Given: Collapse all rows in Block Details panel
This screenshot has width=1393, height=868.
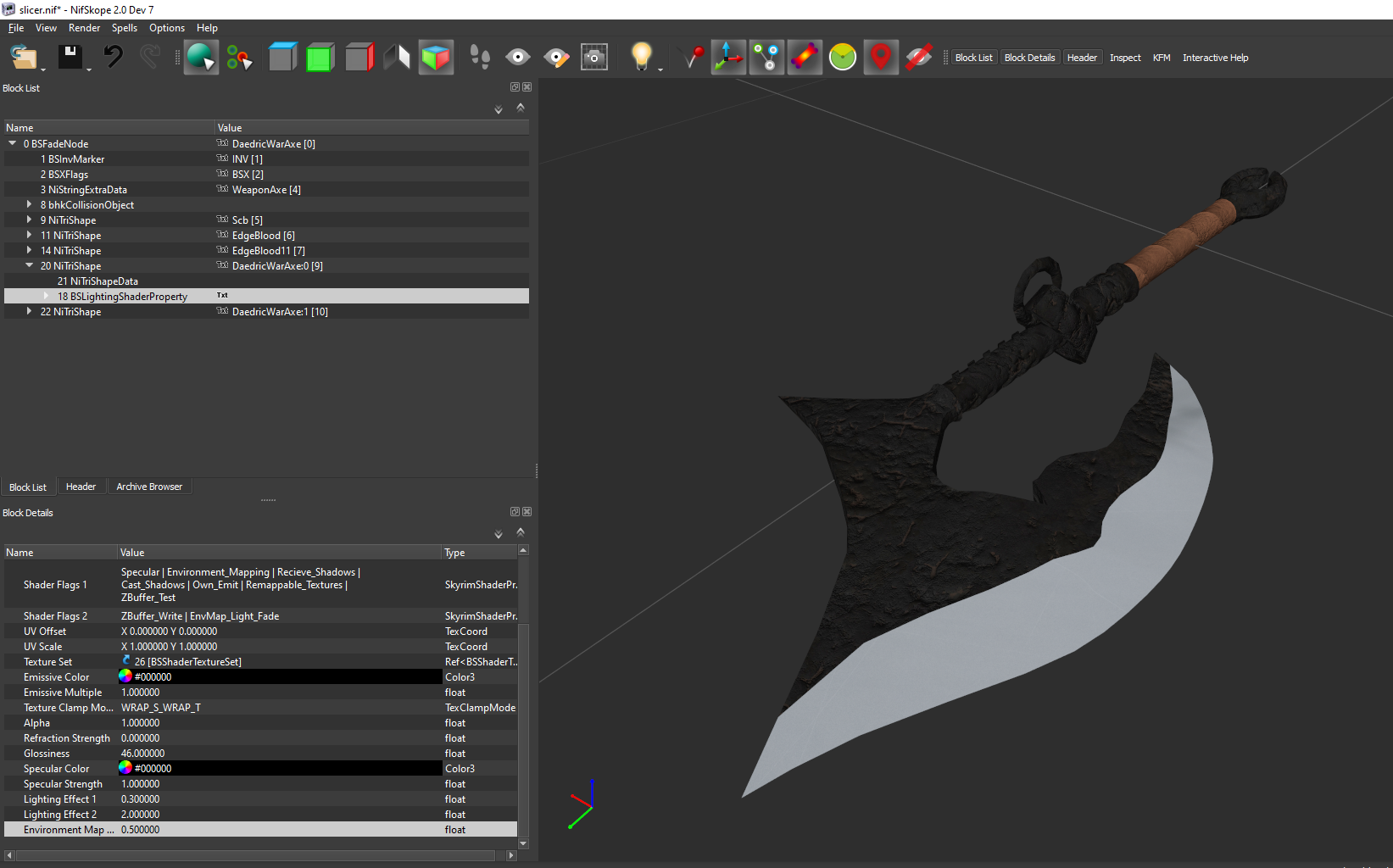Looking at the screenshot, I should point(521,531).
